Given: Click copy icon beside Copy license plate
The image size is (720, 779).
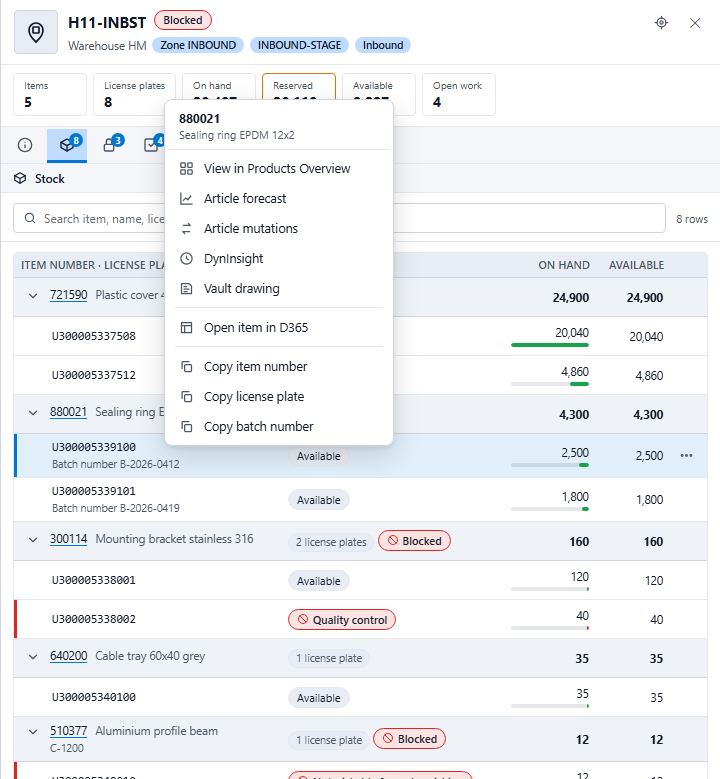Looking at the screenshot, I should (186, 396).
